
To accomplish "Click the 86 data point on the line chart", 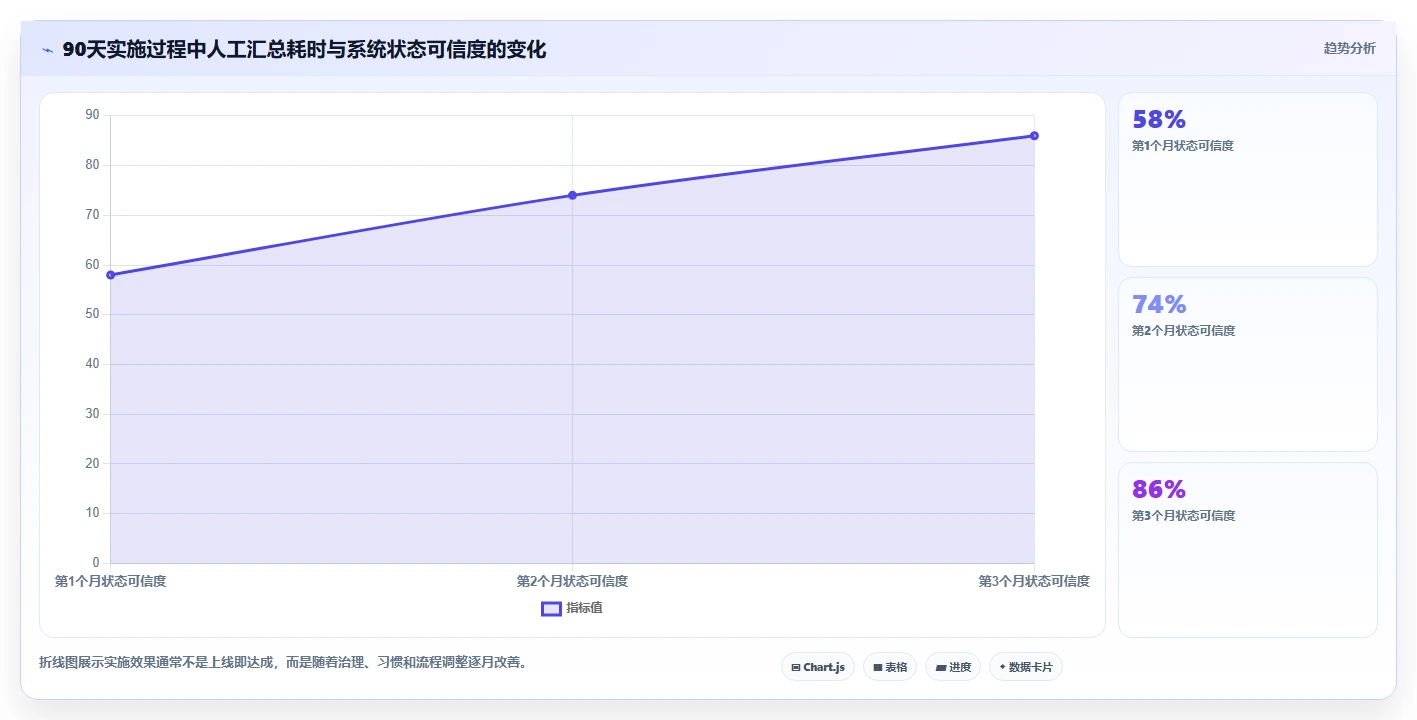I will click(1034, 136).
